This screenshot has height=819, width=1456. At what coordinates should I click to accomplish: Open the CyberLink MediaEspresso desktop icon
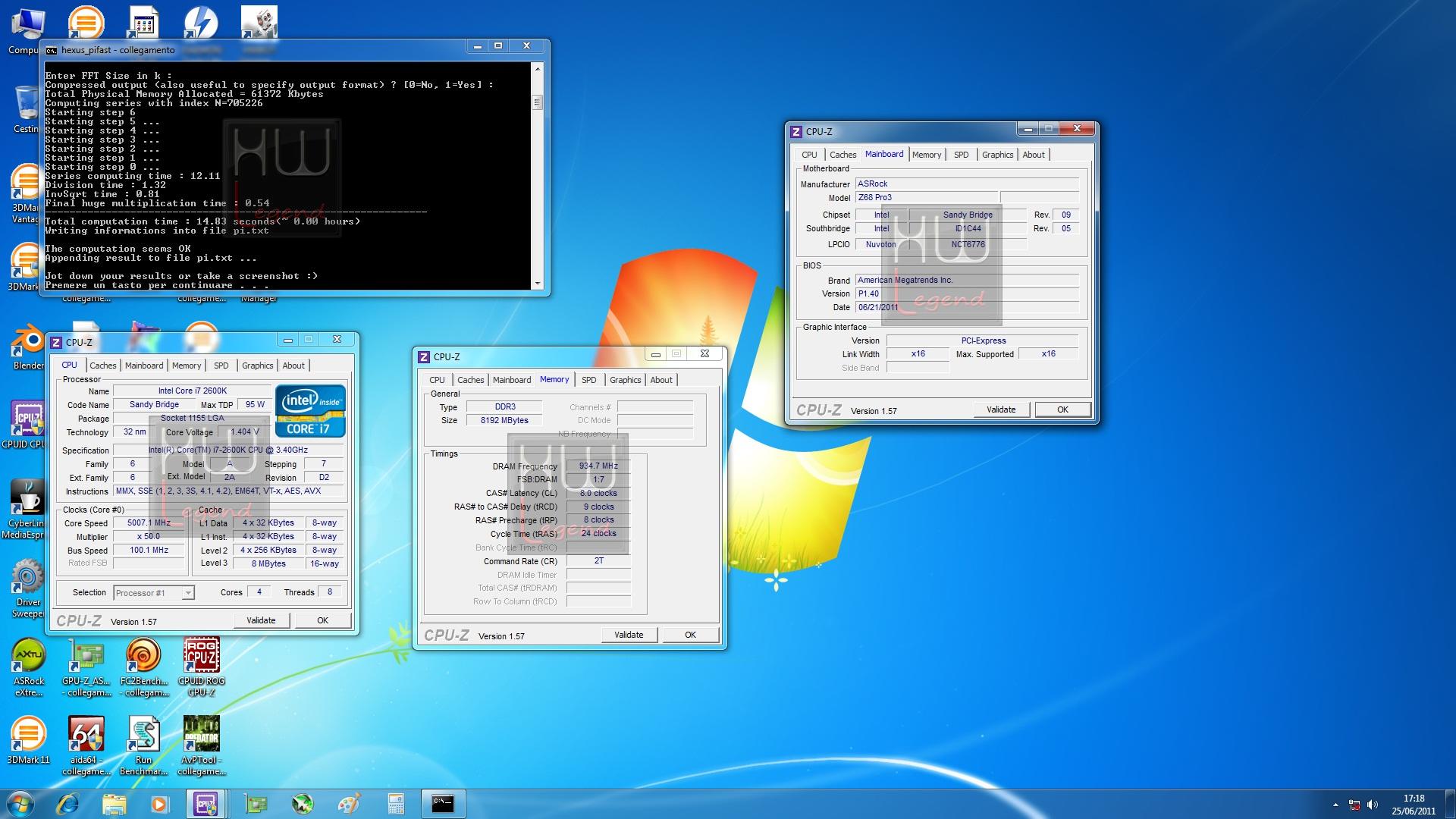(26, 510)
